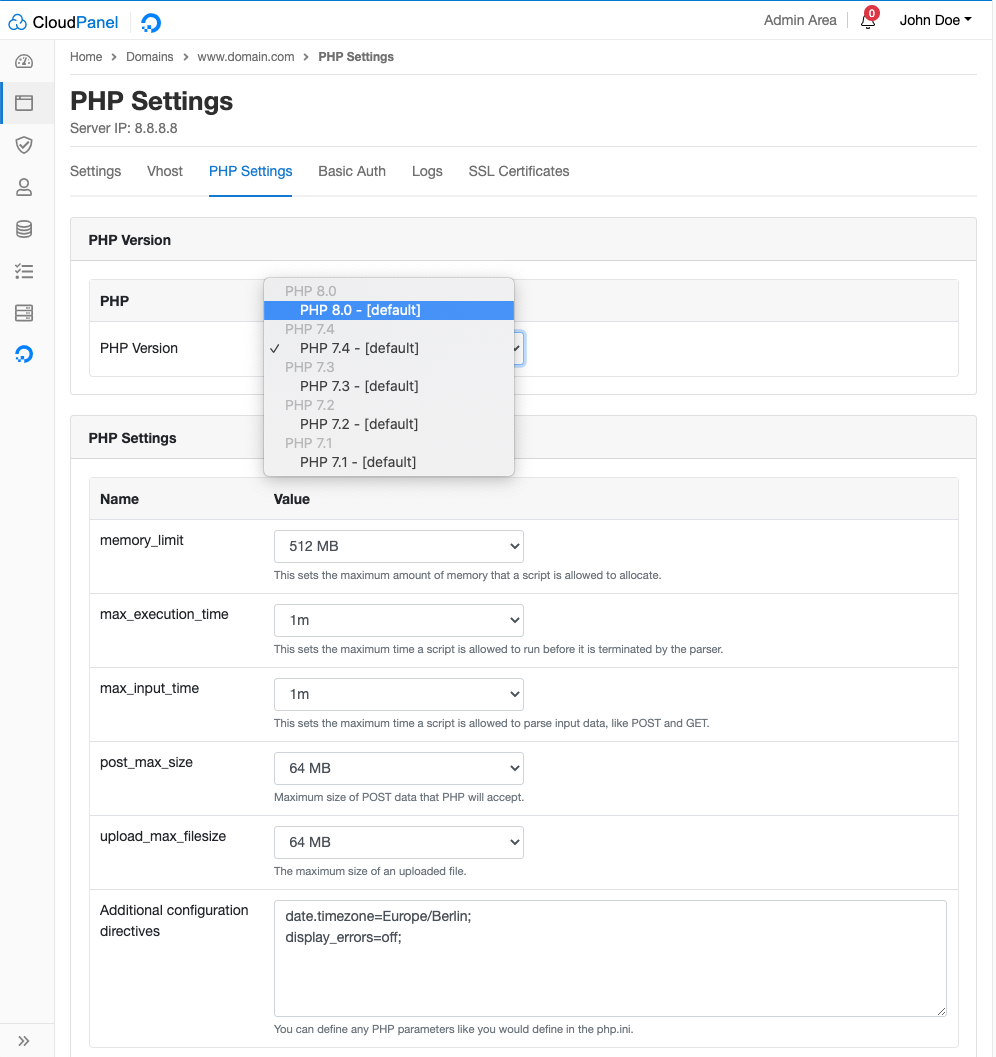This screenshot has height=1057, width=996.
Task: Open the domains window sidebar icon
Action: (x=24, y=103)
